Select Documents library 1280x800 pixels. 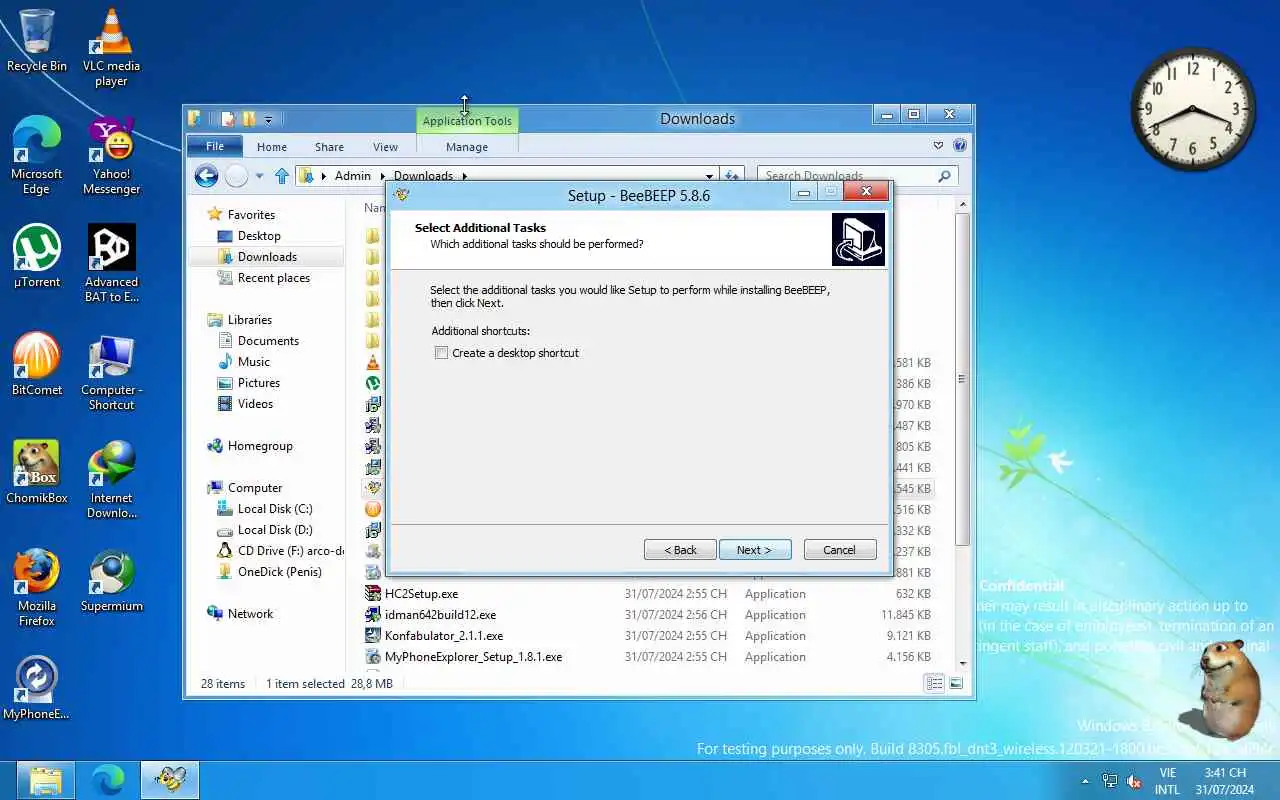click(268, 341)
